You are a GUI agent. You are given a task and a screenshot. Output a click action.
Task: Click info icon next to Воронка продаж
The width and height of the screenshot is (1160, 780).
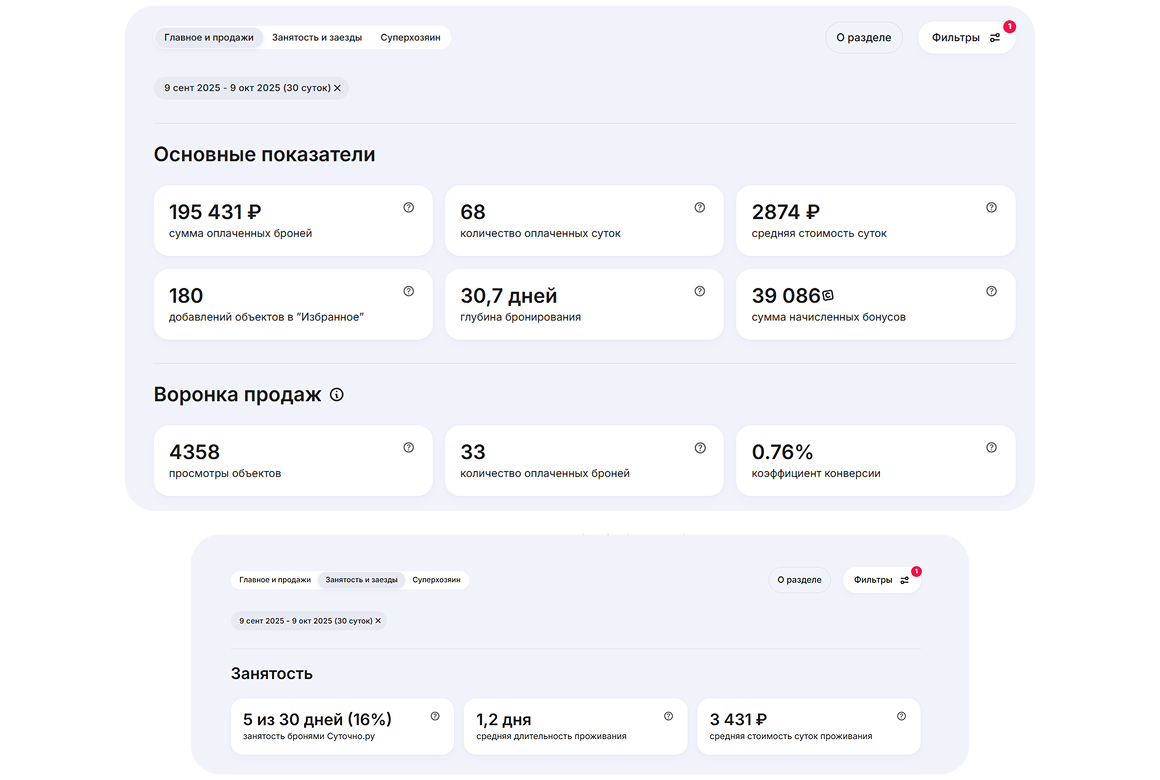[337, 395]
